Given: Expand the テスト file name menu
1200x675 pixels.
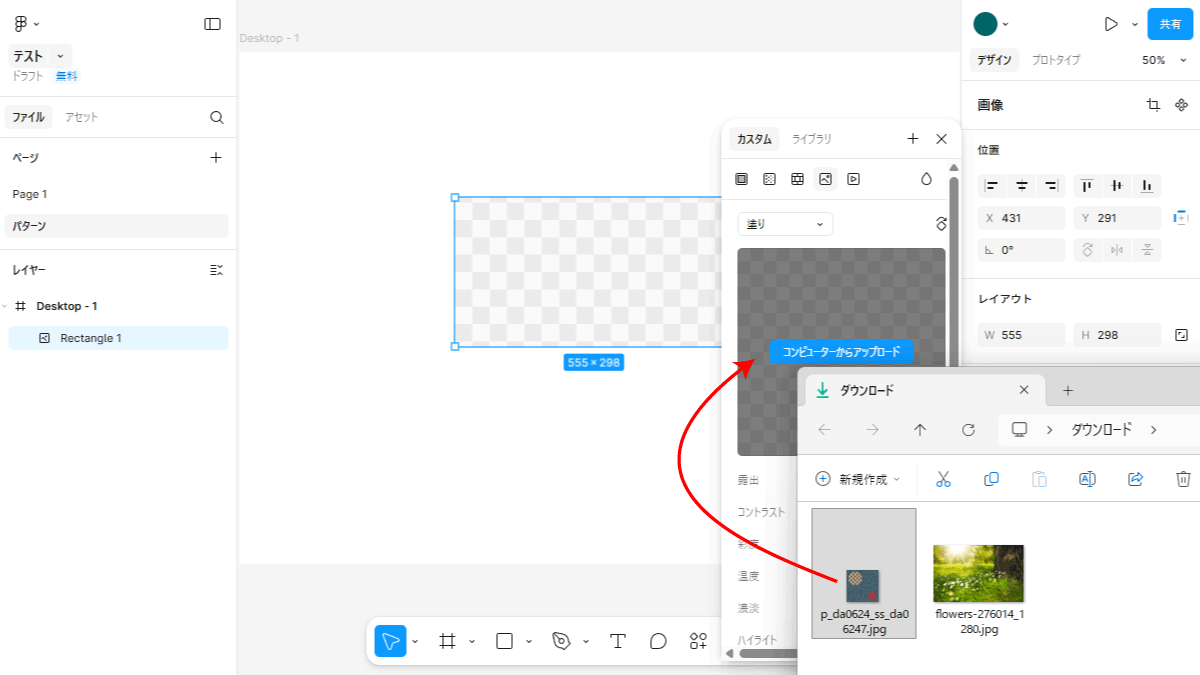Looking at the screenshot, I should (60, 57).
